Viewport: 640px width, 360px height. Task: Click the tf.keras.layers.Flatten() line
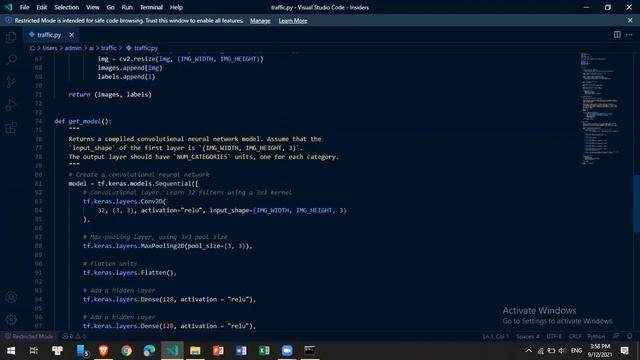coord(130,273)
